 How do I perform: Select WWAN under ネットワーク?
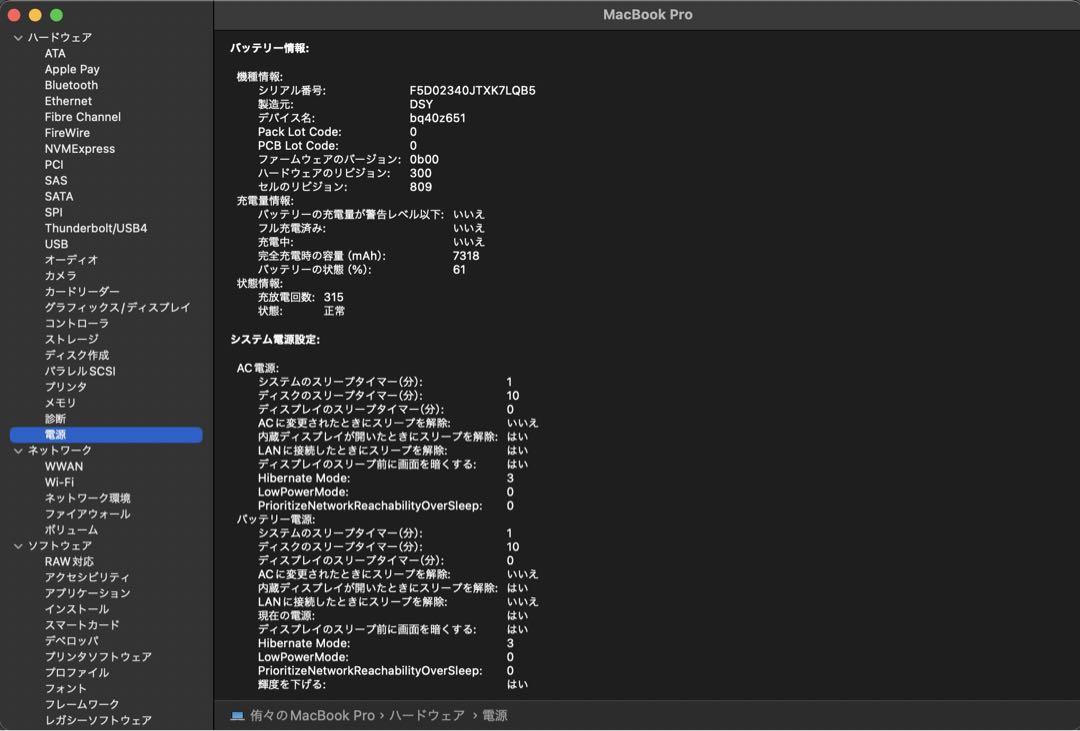pos(63,466)
